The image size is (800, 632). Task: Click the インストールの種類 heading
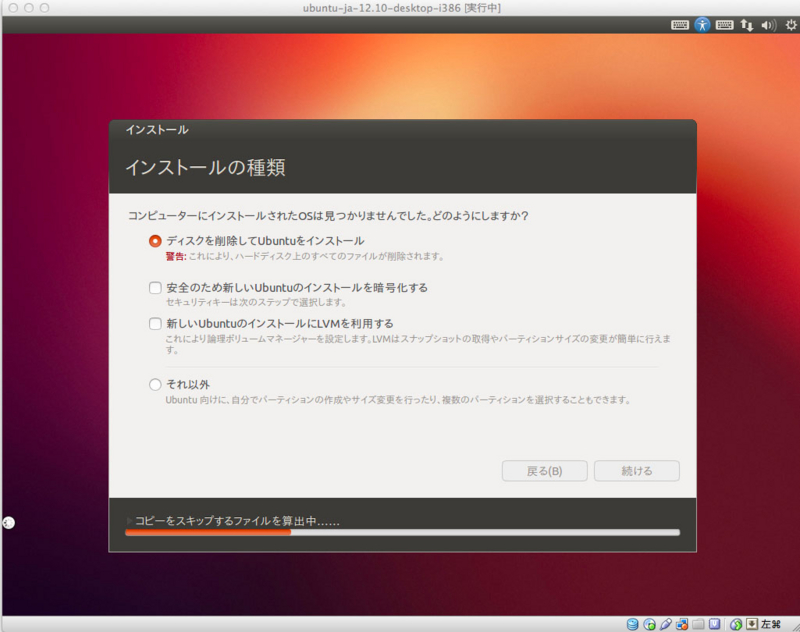[205, 167]
